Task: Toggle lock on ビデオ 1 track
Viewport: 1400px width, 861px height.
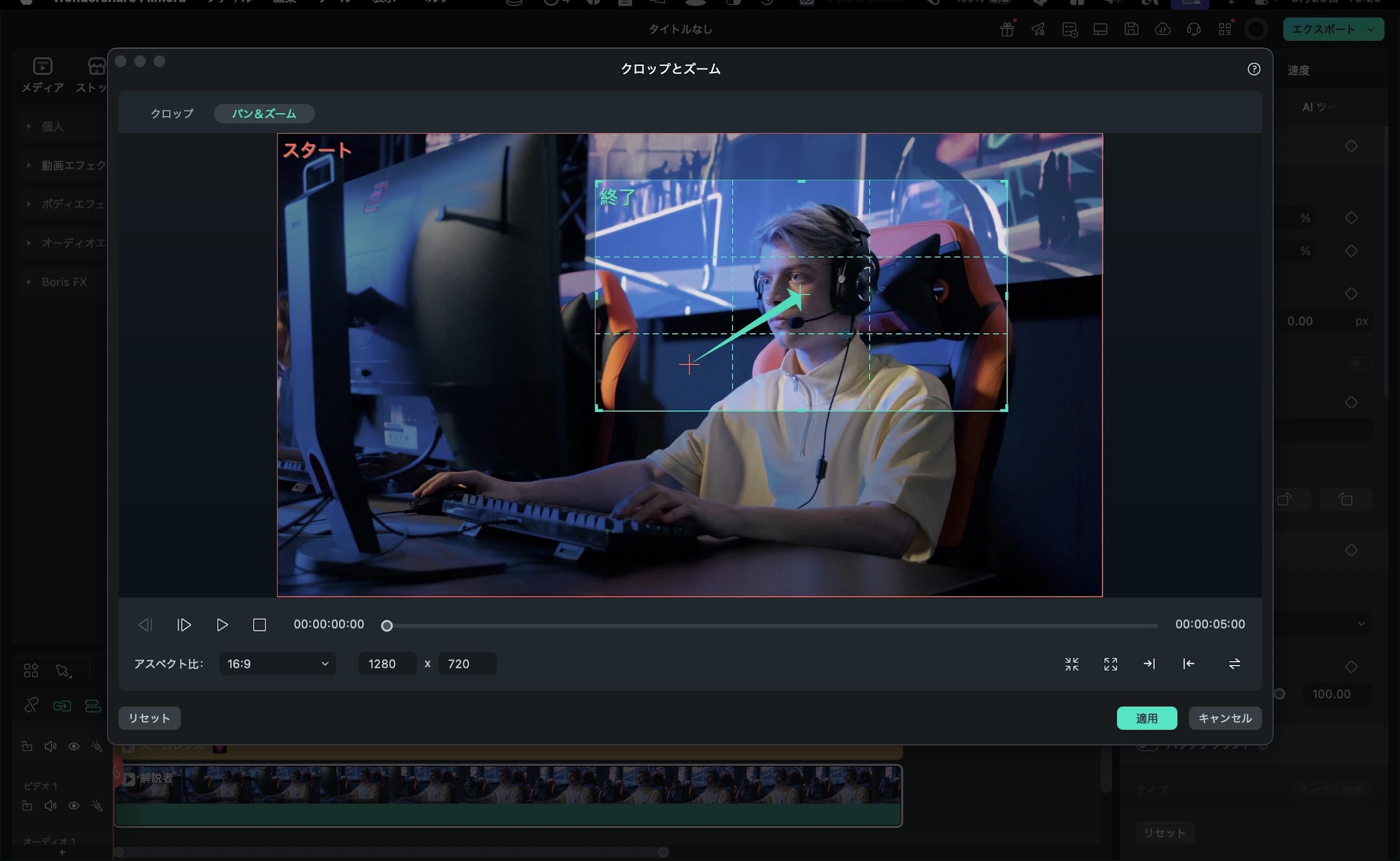Action: (27, 806)
